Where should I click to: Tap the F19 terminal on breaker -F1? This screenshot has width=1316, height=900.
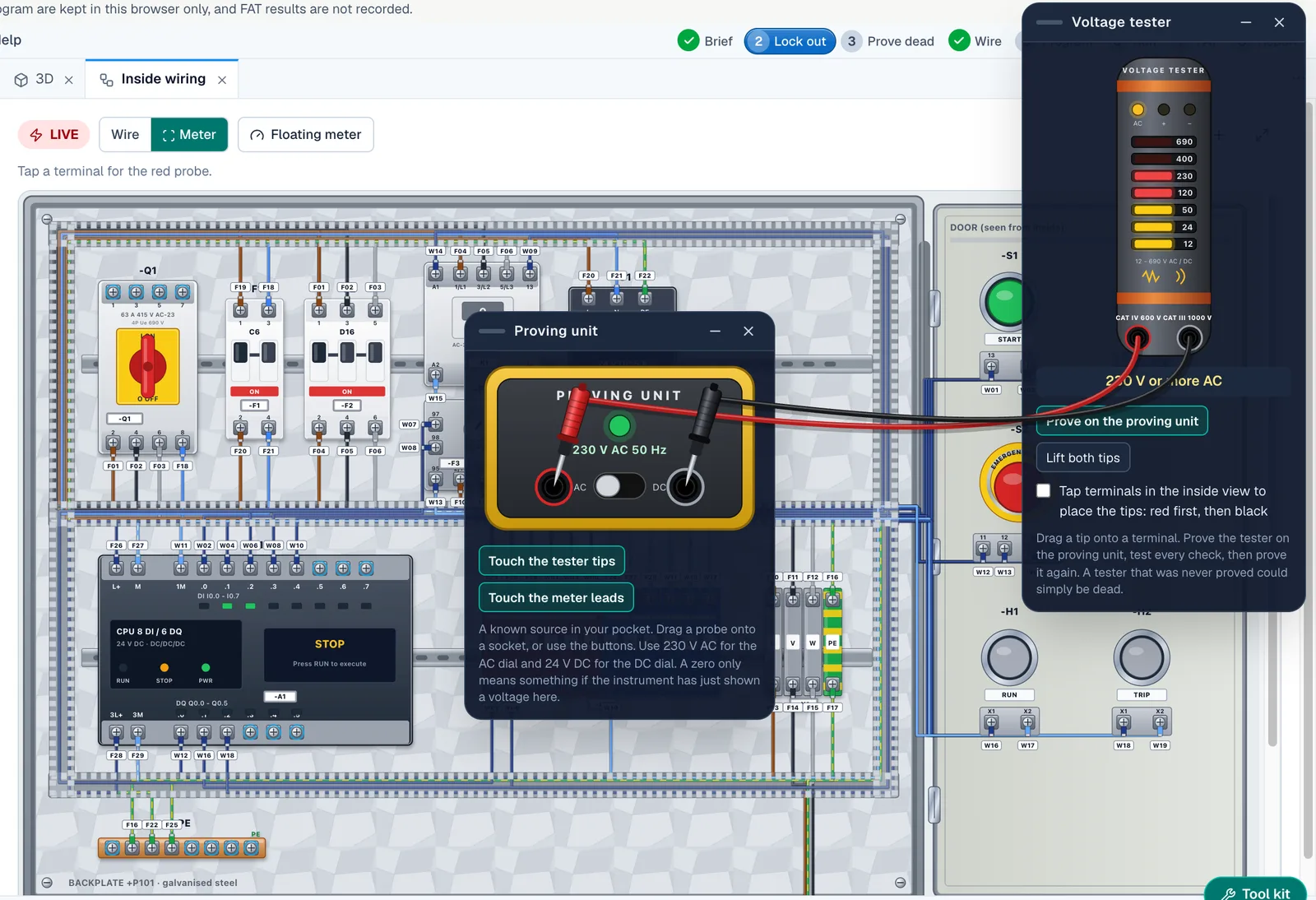[240, 310]
